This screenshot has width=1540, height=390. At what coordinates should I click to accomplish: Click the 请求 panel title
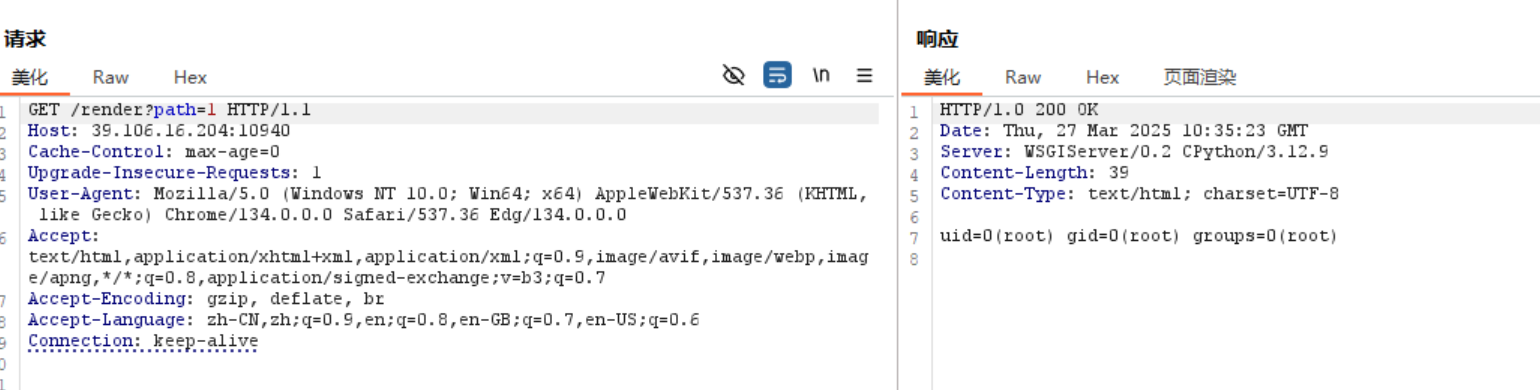25,39
